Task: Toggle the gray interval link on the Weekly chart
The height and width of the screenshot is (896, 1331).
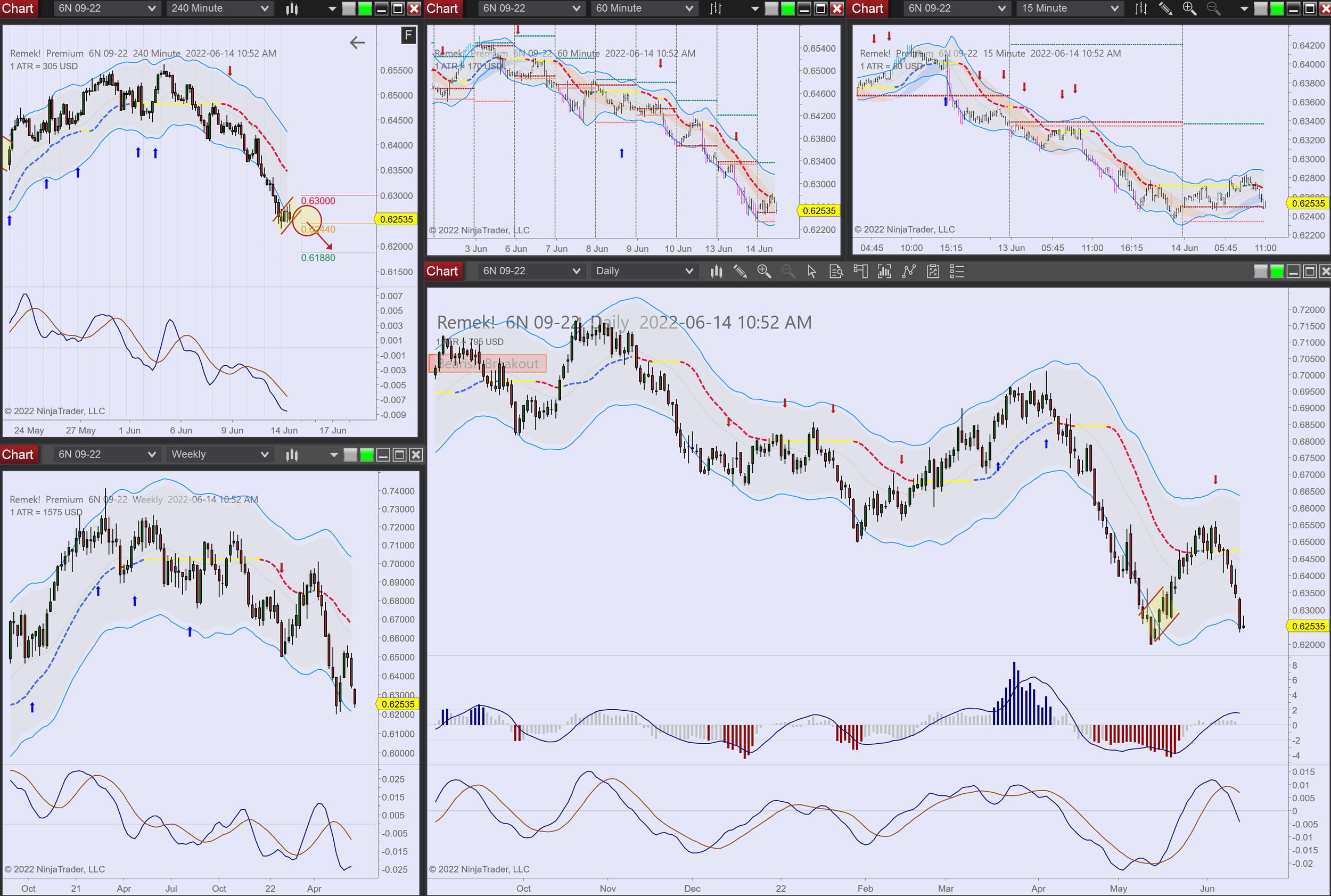Action: [350, 455]
